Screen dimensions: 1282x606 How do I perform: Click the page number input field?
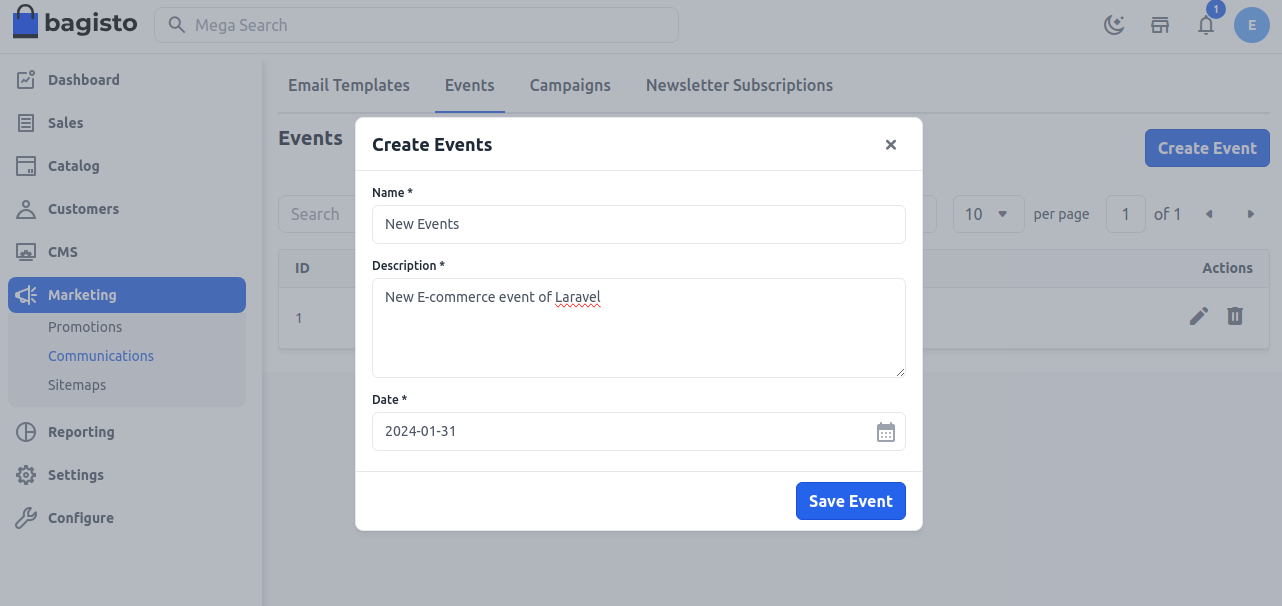1126,214
